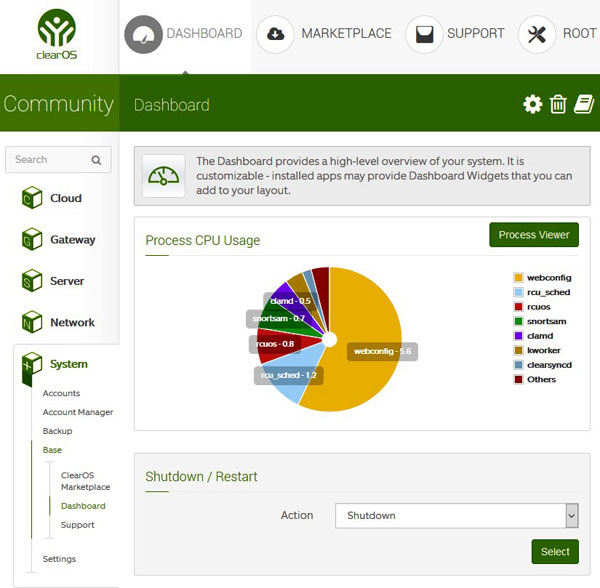The height and width of the screenshot is (588, 600).
Task: Open Account Manager submenu item
Action: [x=78, y=412]
